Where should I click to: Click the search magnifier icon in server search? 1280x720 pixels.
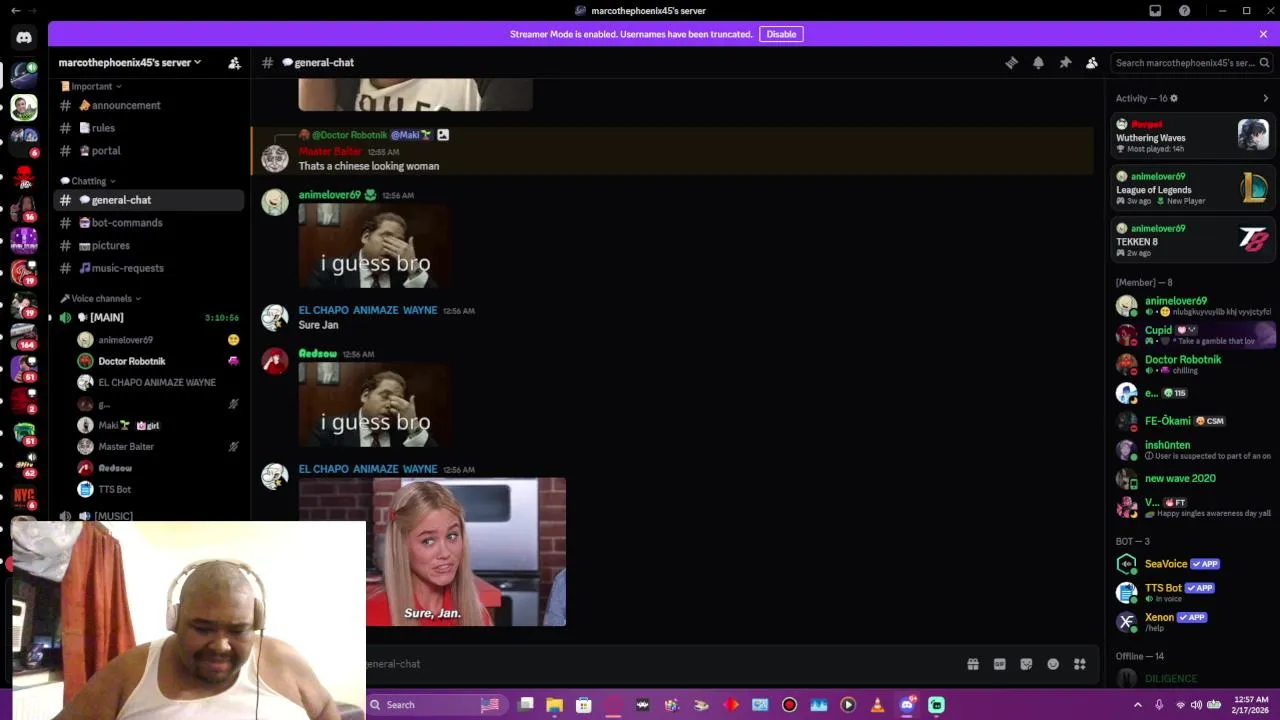click(1264, 63)
